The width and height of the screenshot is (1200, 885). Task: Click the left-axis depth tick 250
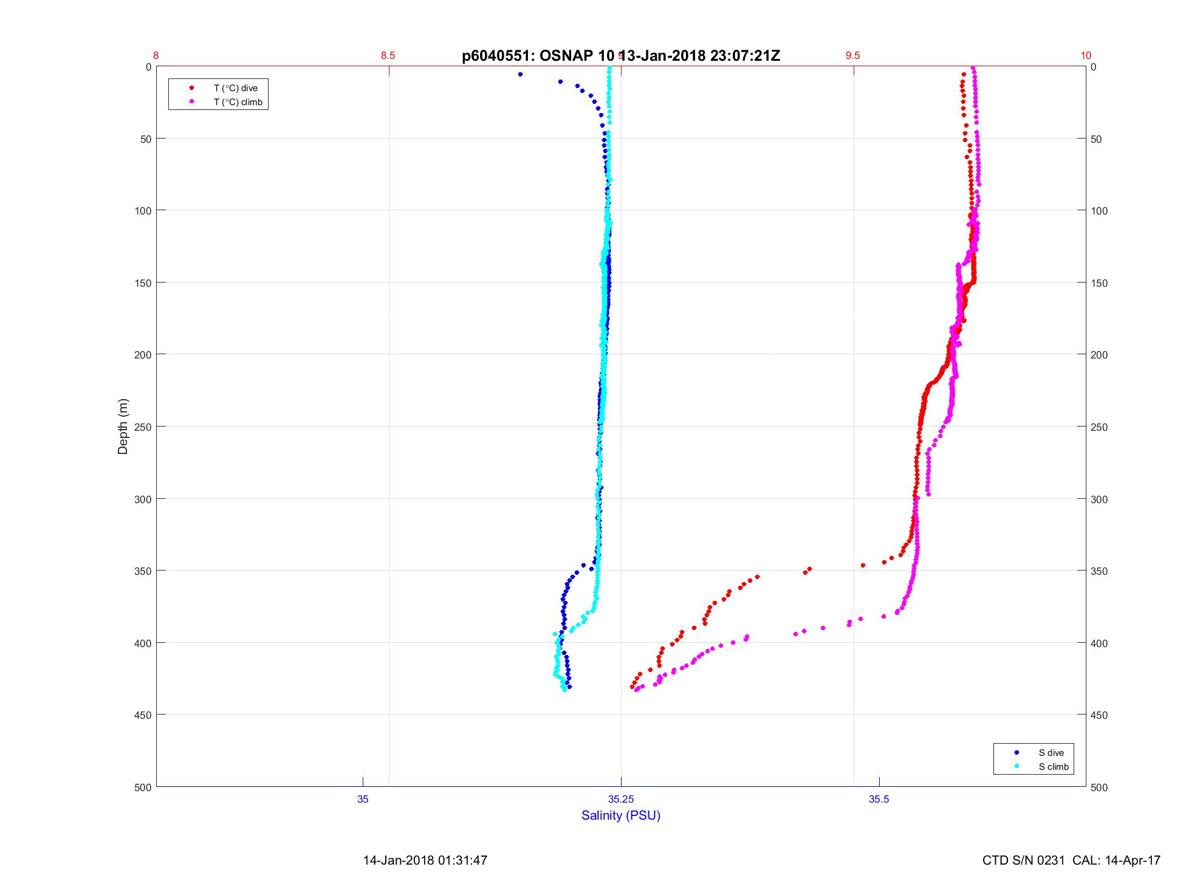tap(141, 427)
